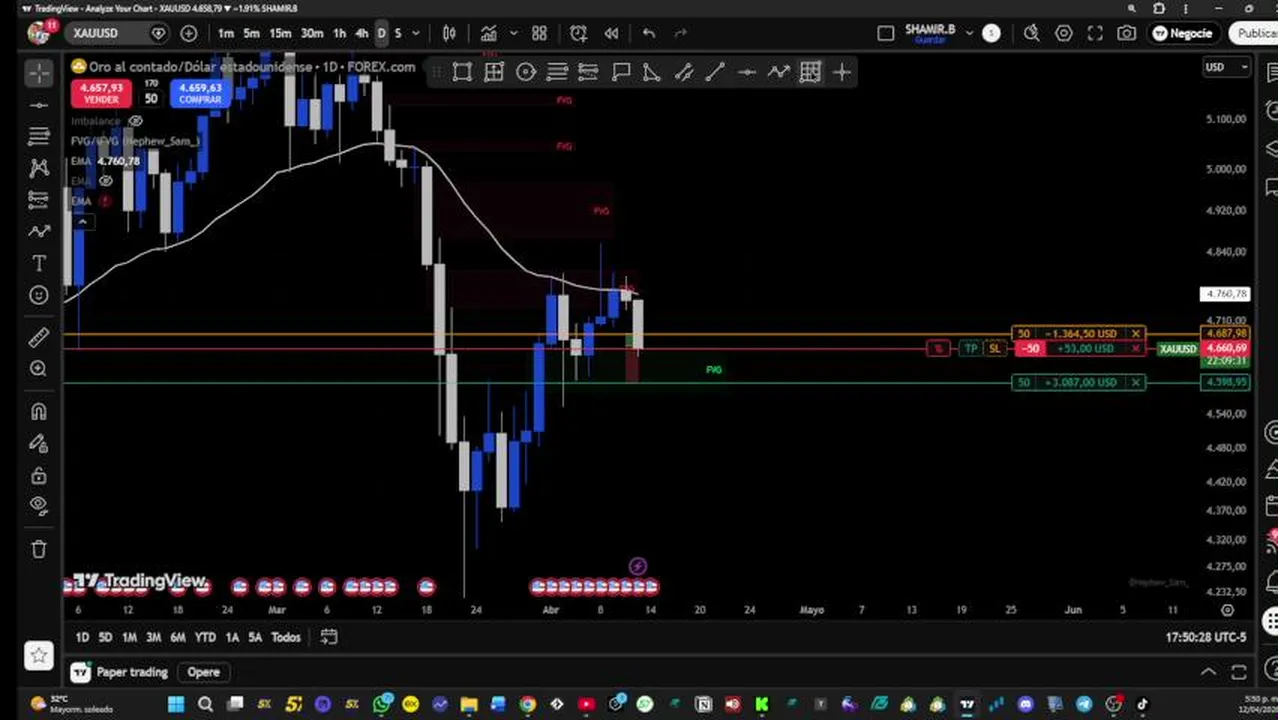Hide all drawings with eye icon

pyautogui.click(x=39, y=506)
